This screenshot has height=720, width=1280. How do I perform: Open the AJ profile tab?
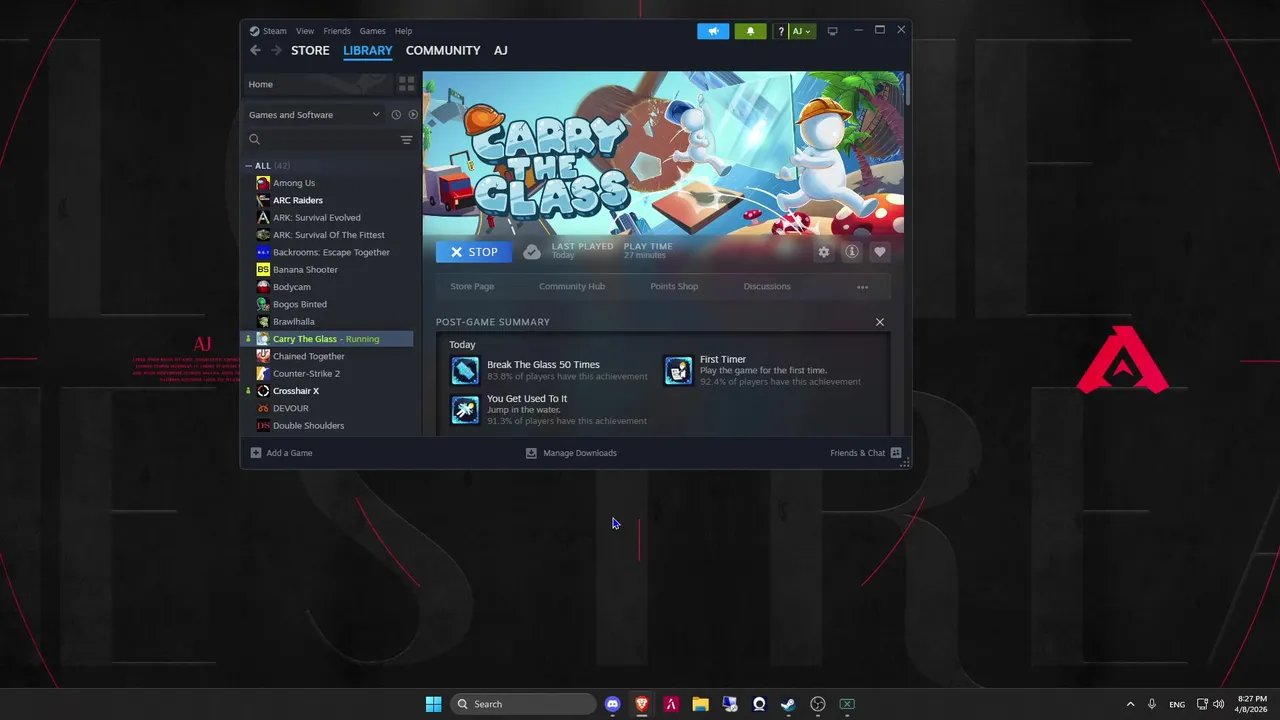click(x=501, y=50)
